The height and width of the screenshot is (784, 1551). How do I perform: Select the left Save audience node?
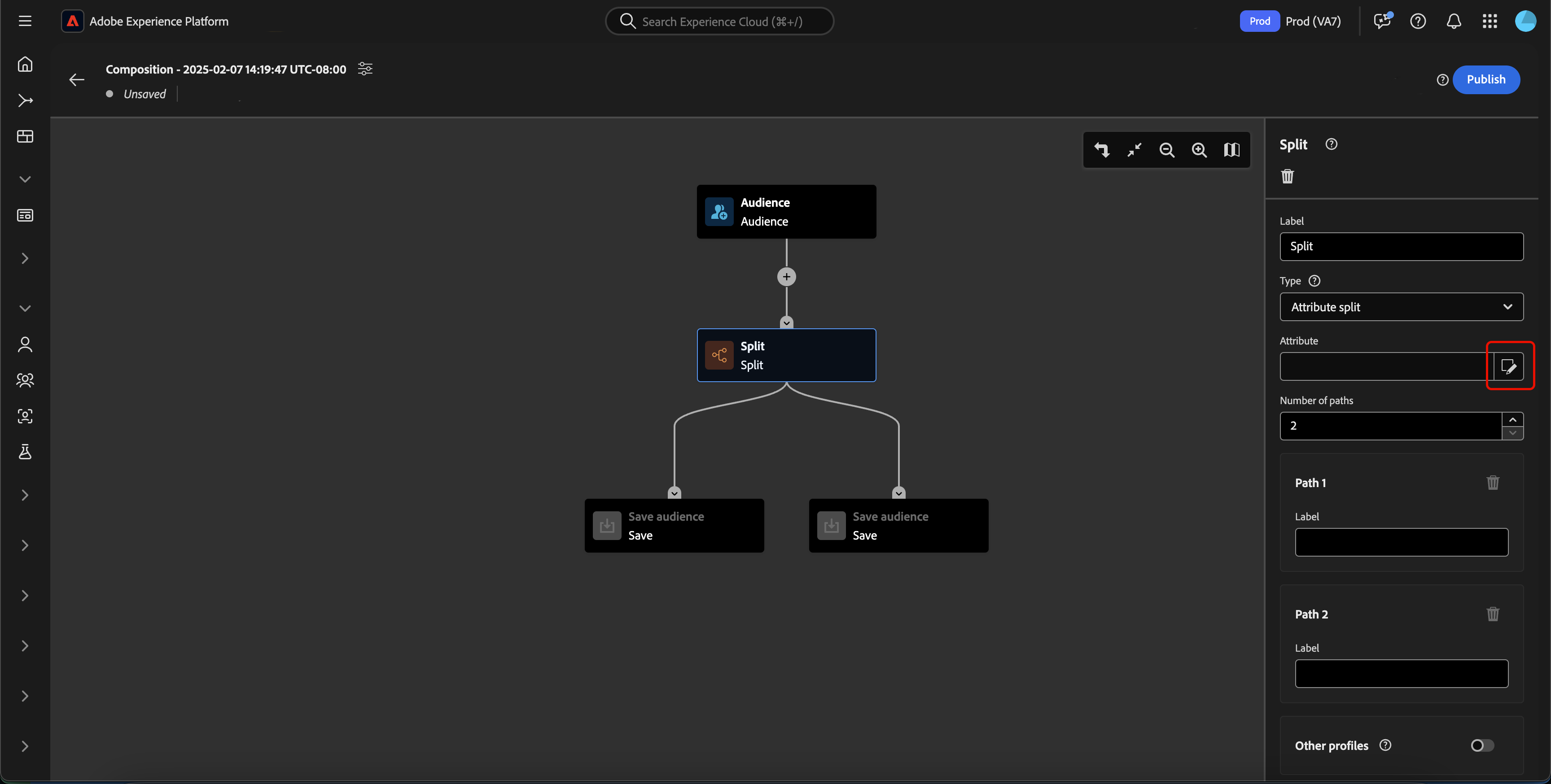[674, 525]
